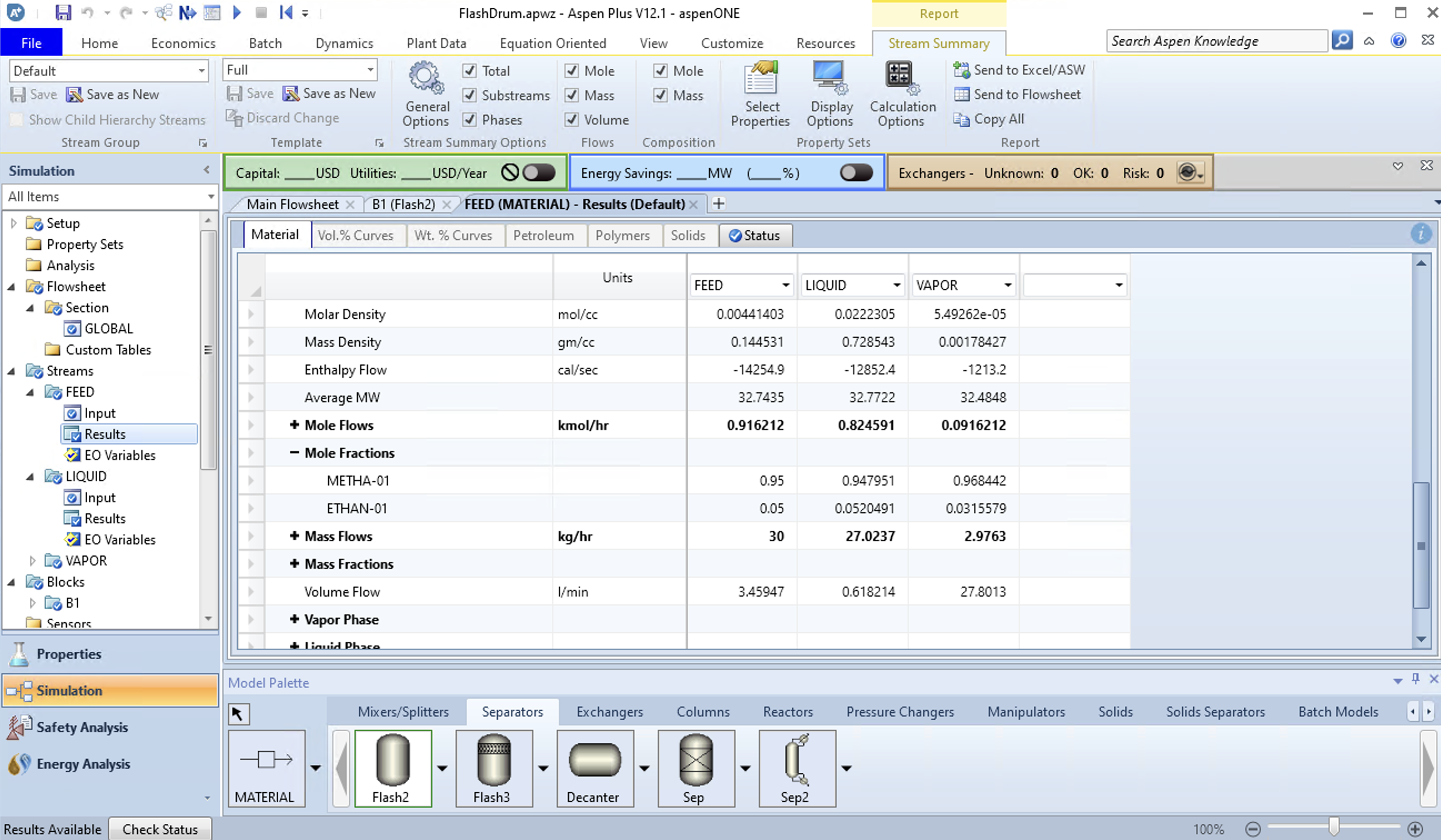
Task: Switch to the Petroleum tab
Action: [x=543, y=235]
